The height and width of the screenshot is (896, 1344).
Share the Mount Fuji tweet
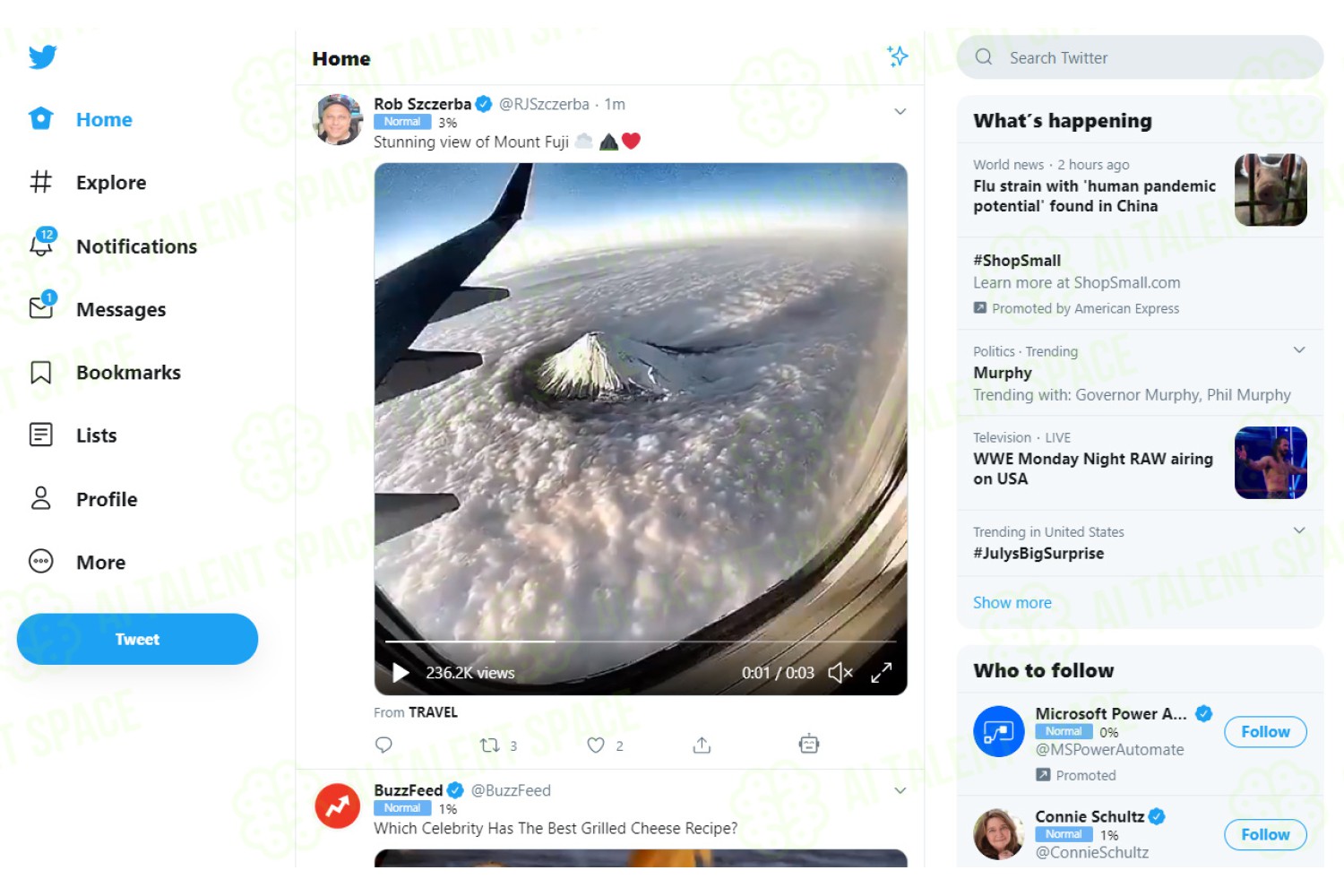pos(702,745)
